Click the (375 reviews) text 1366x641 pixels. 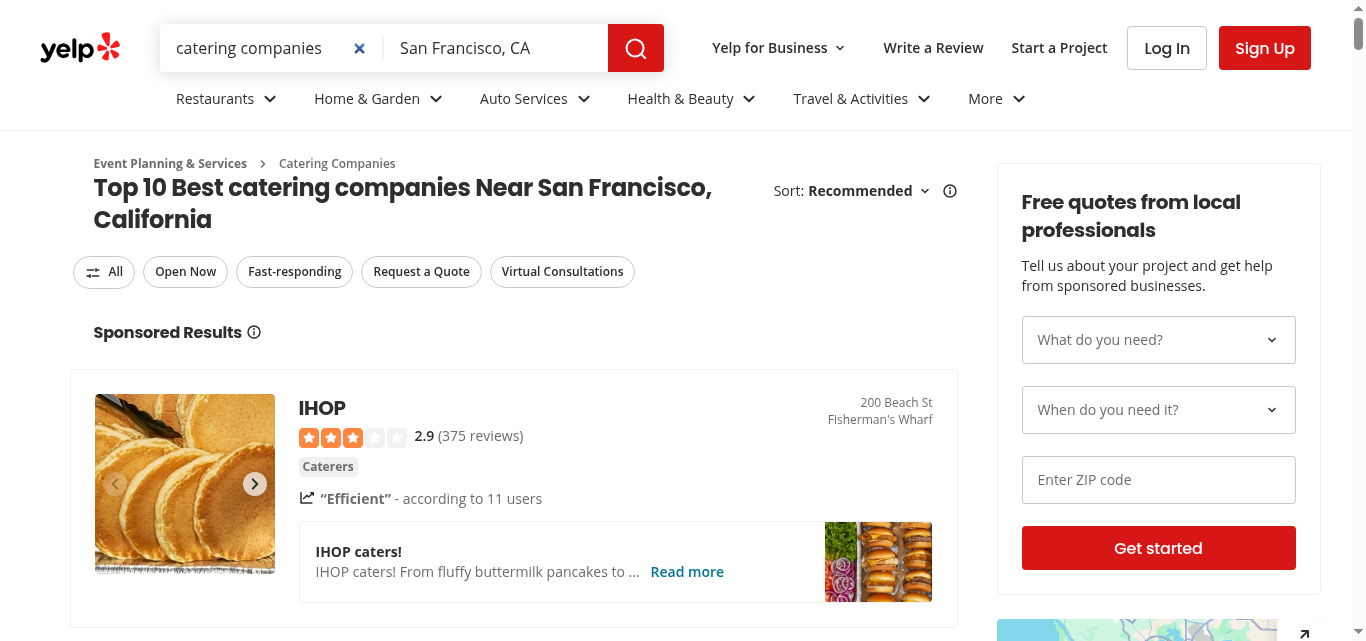pyautogui.click(x=481, y=436)
